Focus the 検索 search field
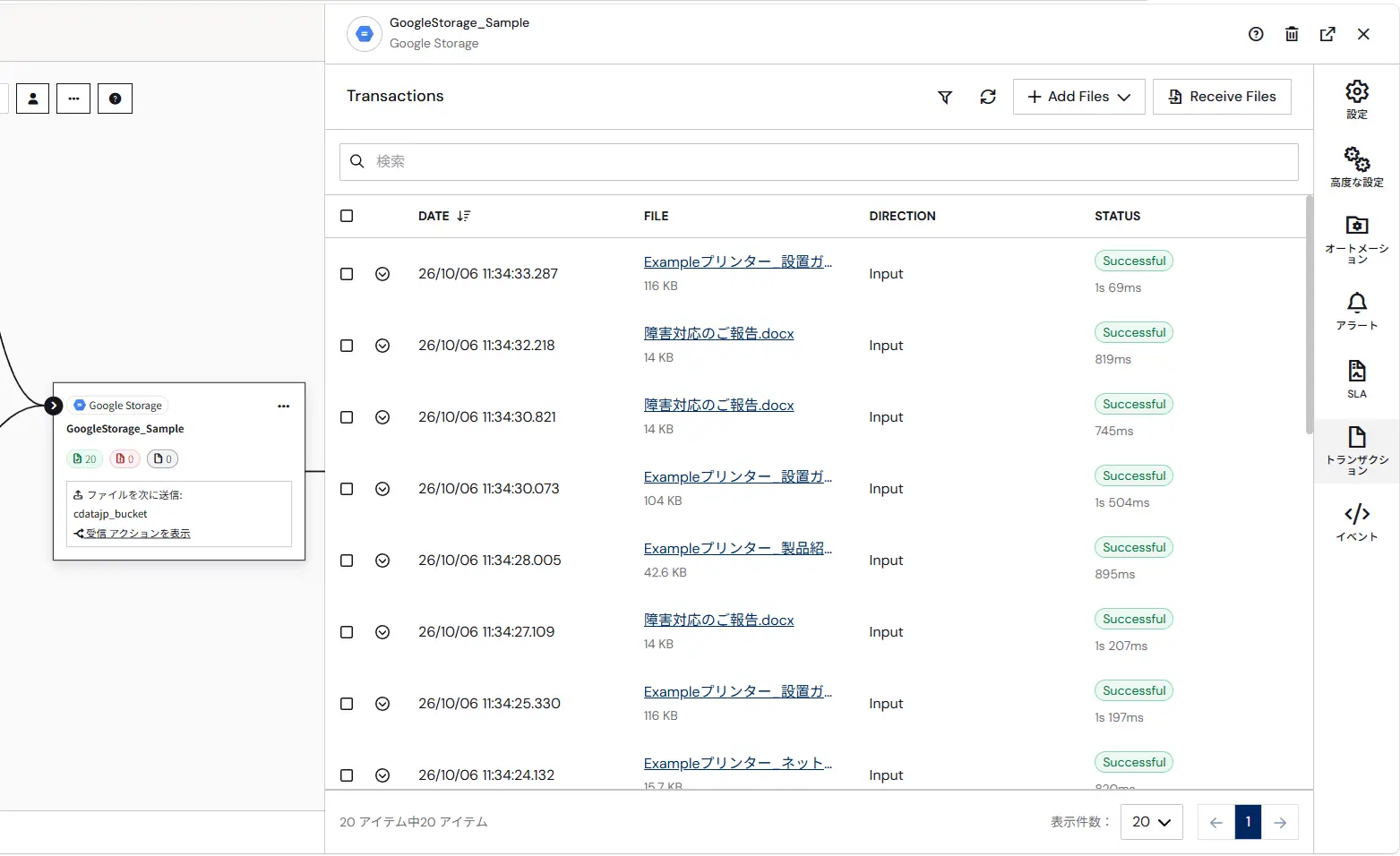The width and height of the screenshot is (1400, 856). coord(819,162)
